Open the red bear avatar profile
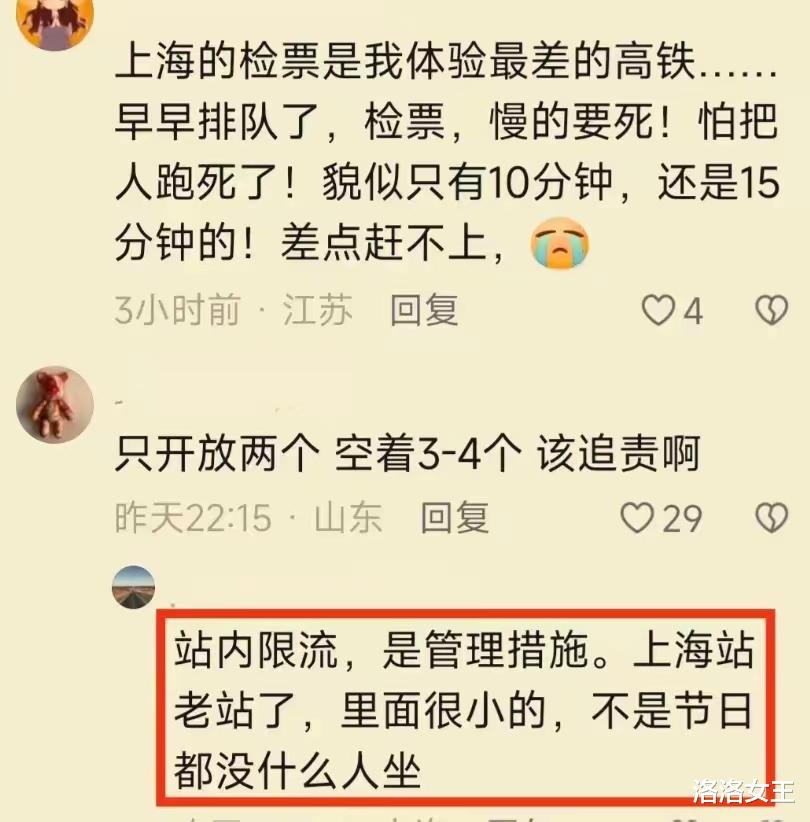 [x=55, y=405]
